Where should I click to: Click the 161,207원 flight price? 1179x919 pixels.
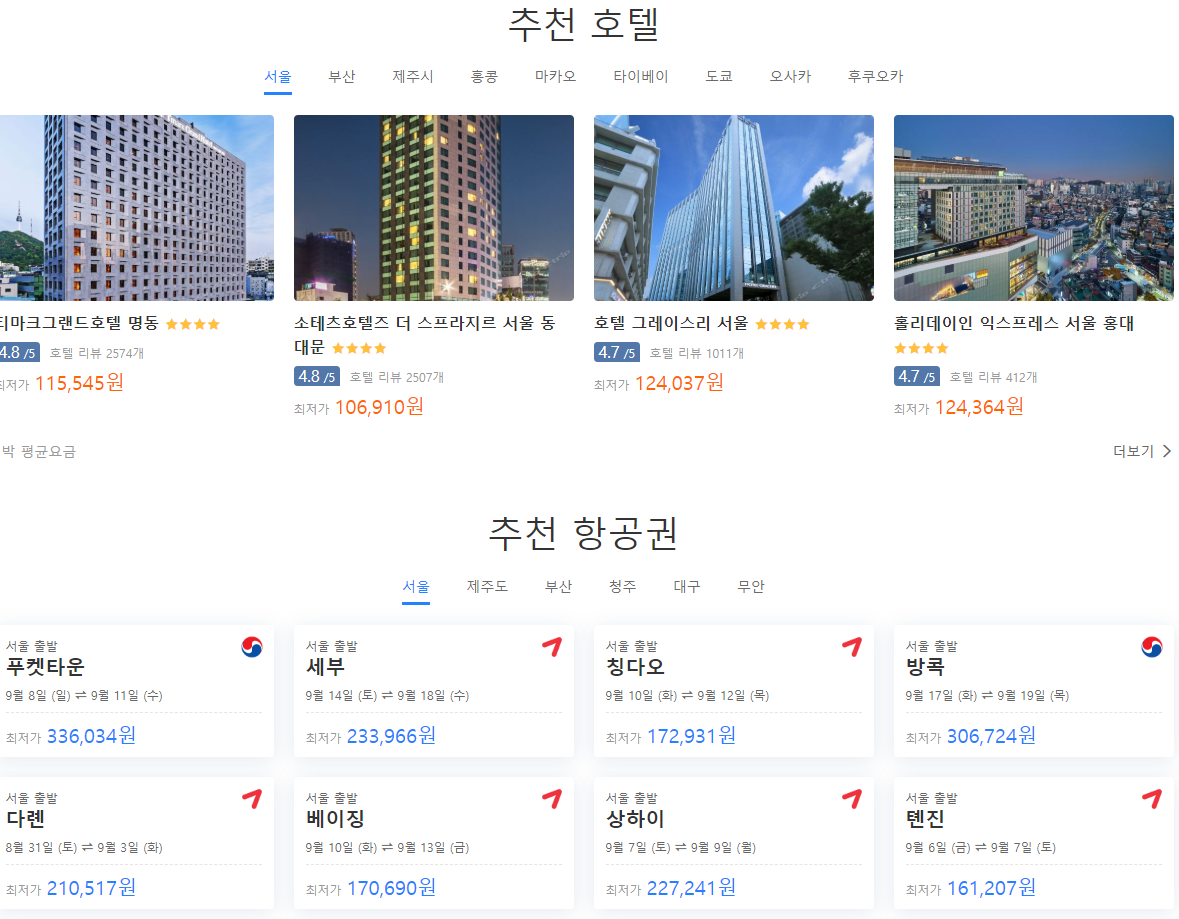tap(991, 888)
